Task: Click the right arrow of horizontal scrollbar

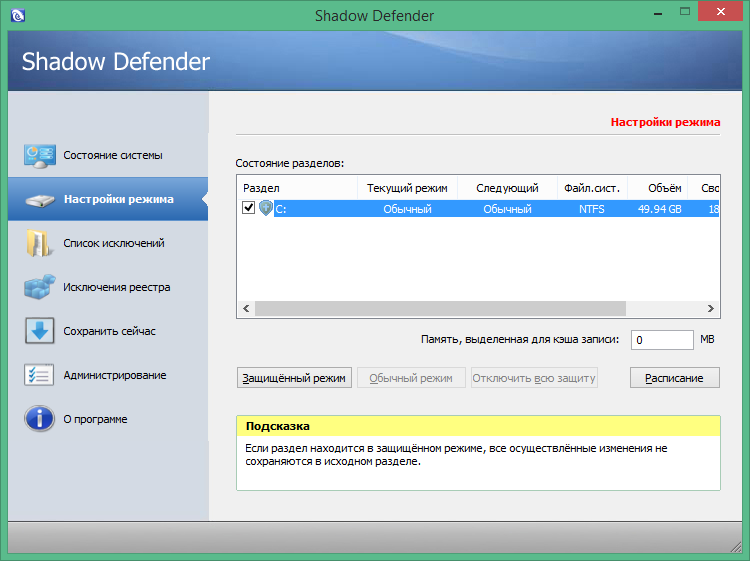Action: [711, 308]
